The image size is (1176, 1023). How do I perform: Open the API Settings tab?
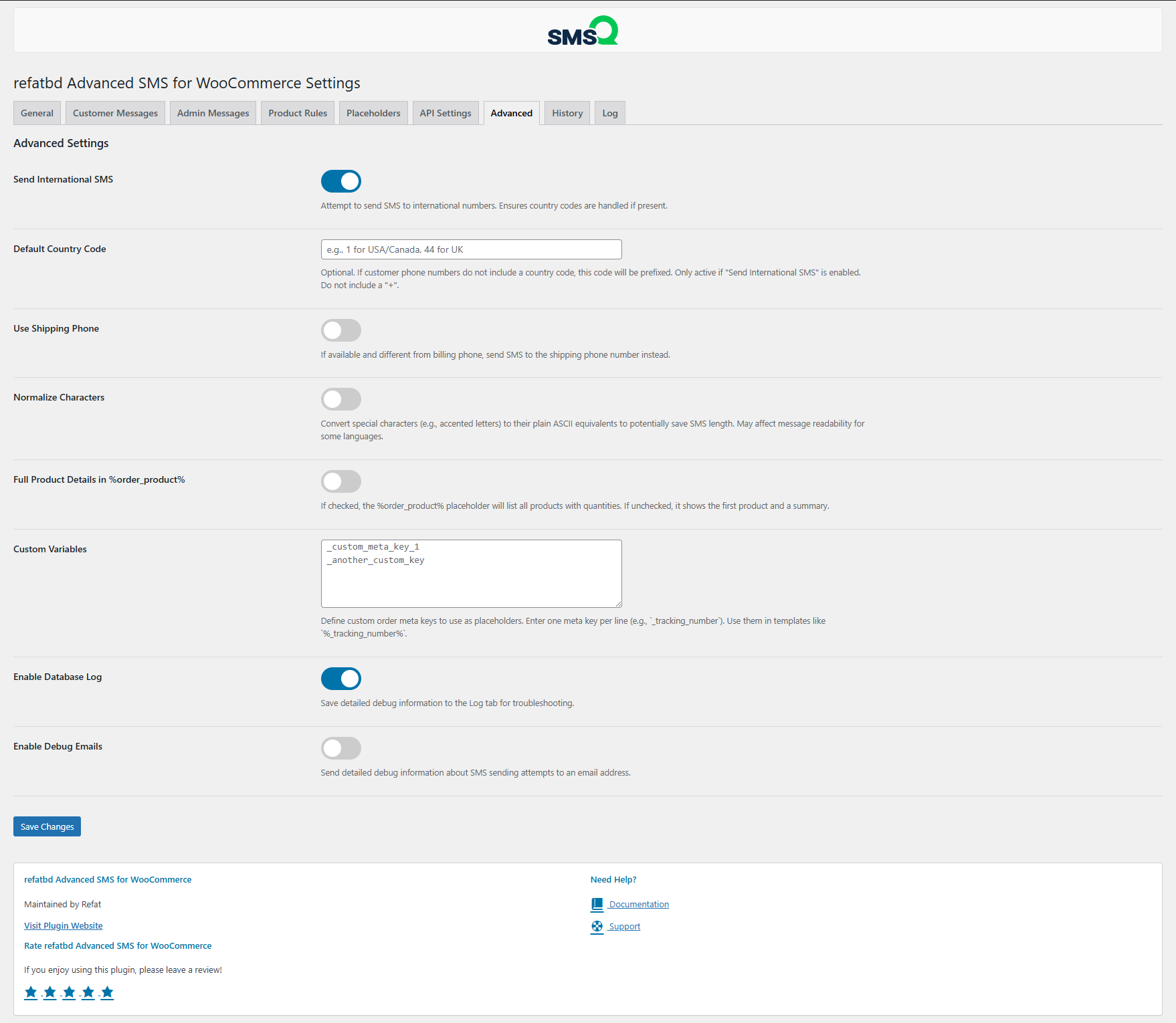pos(446,113)
